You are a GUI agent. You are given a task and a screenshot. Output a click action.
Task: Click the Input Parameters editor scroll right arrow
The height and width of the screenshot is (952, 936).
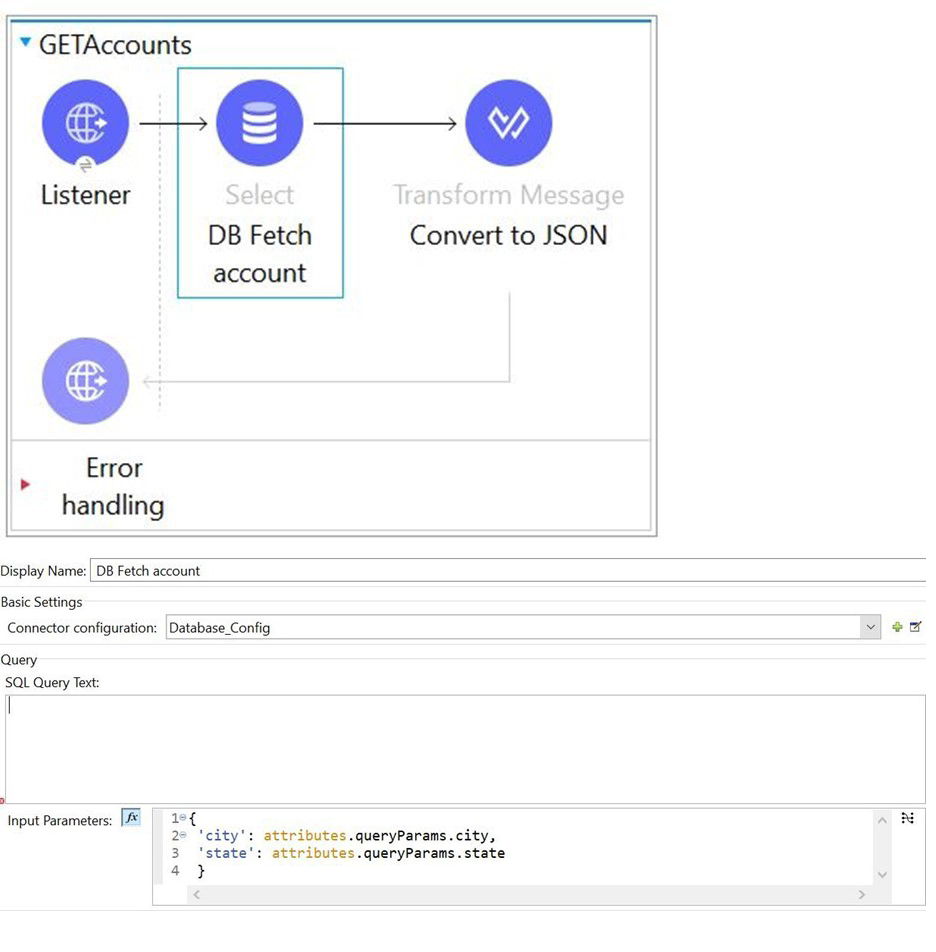[862, 895]
